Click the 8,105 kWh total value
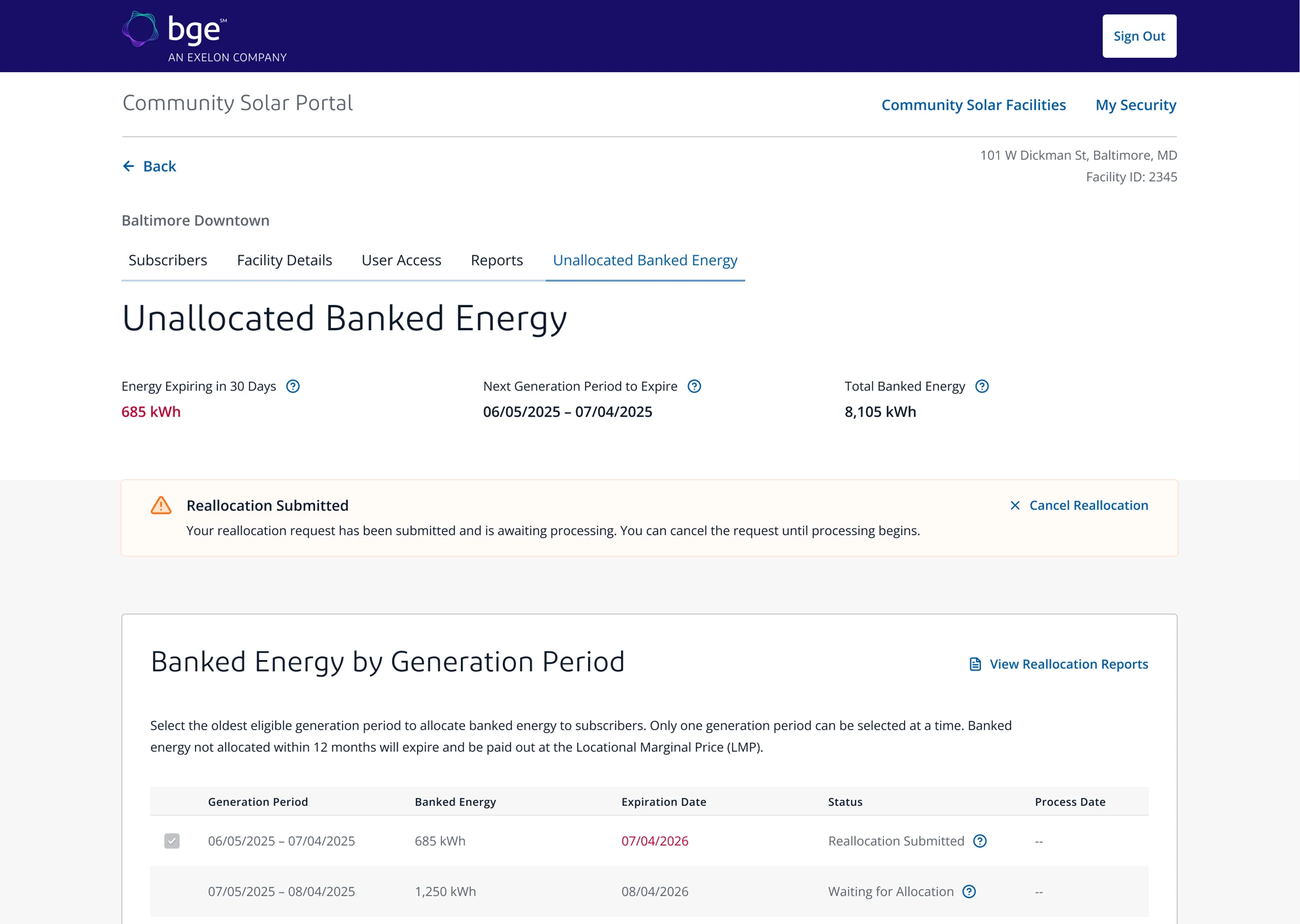The width and height of the screenshot is (1300, 924). point(880,412)
